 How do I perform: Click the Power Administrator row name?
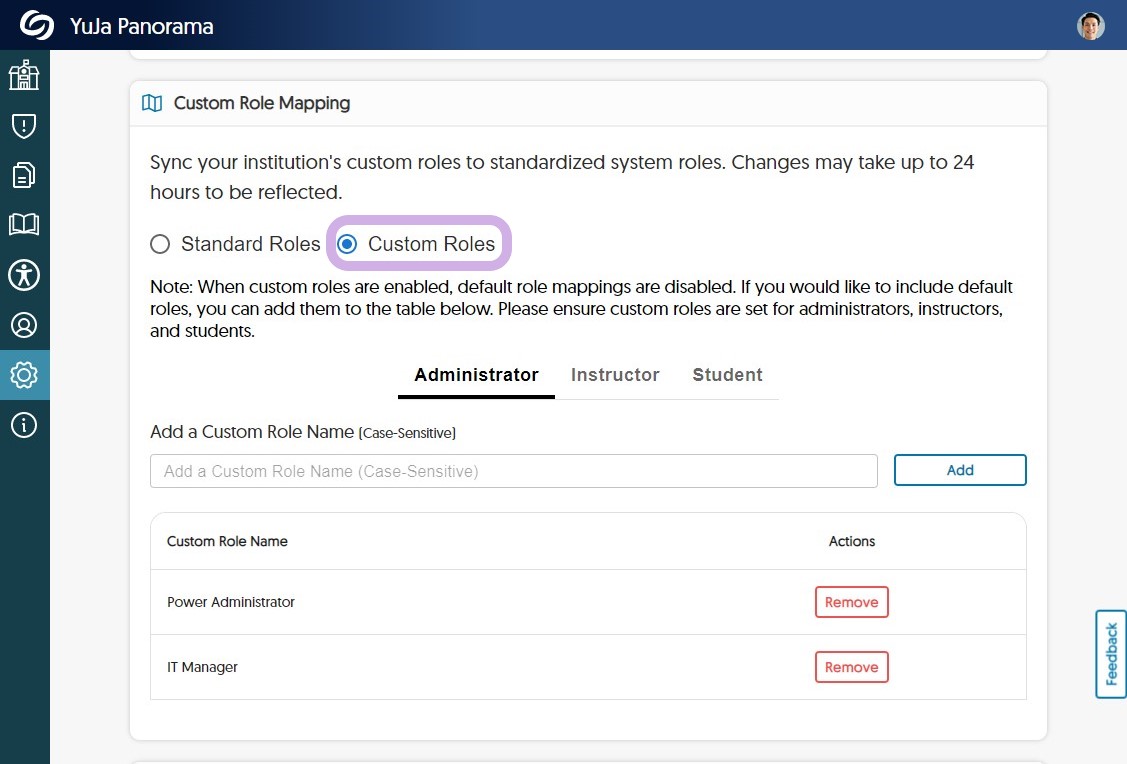tap(231, 602)
